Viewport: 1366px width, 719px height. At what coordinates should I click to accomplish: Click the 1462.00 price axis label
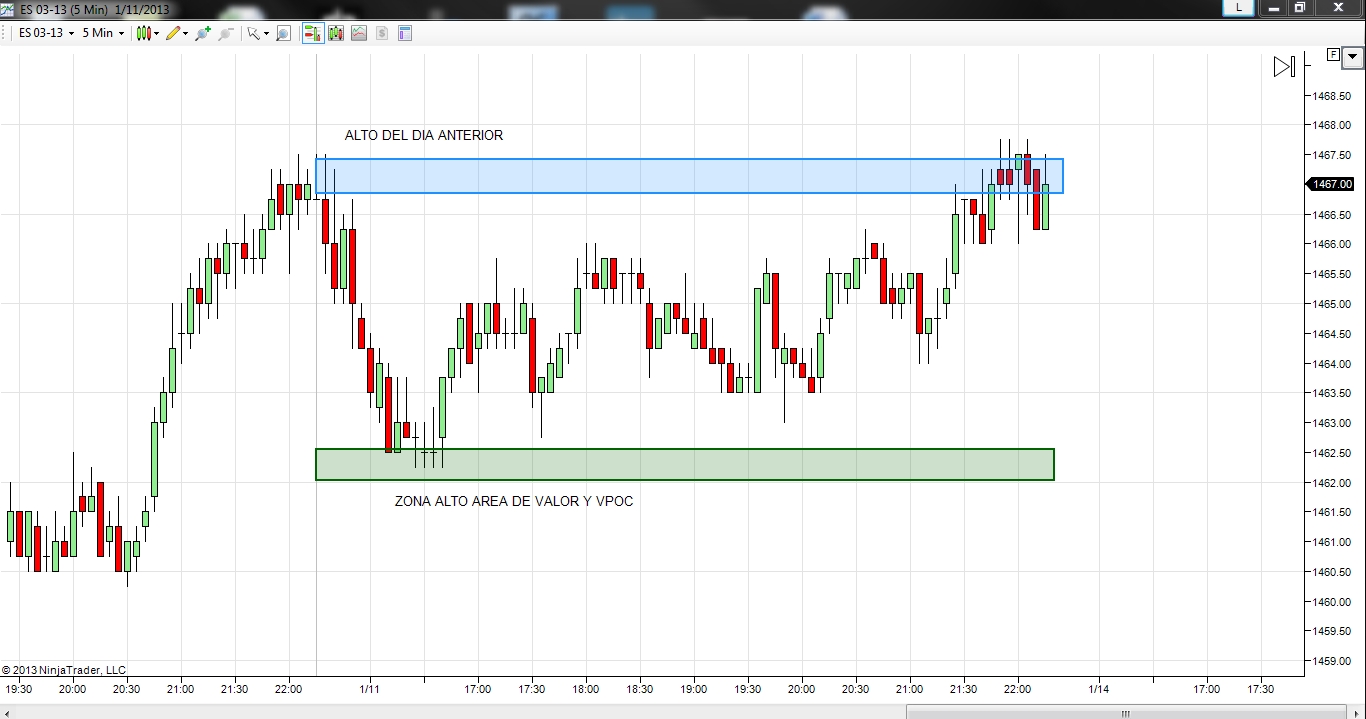click(x=1331, y=483)
